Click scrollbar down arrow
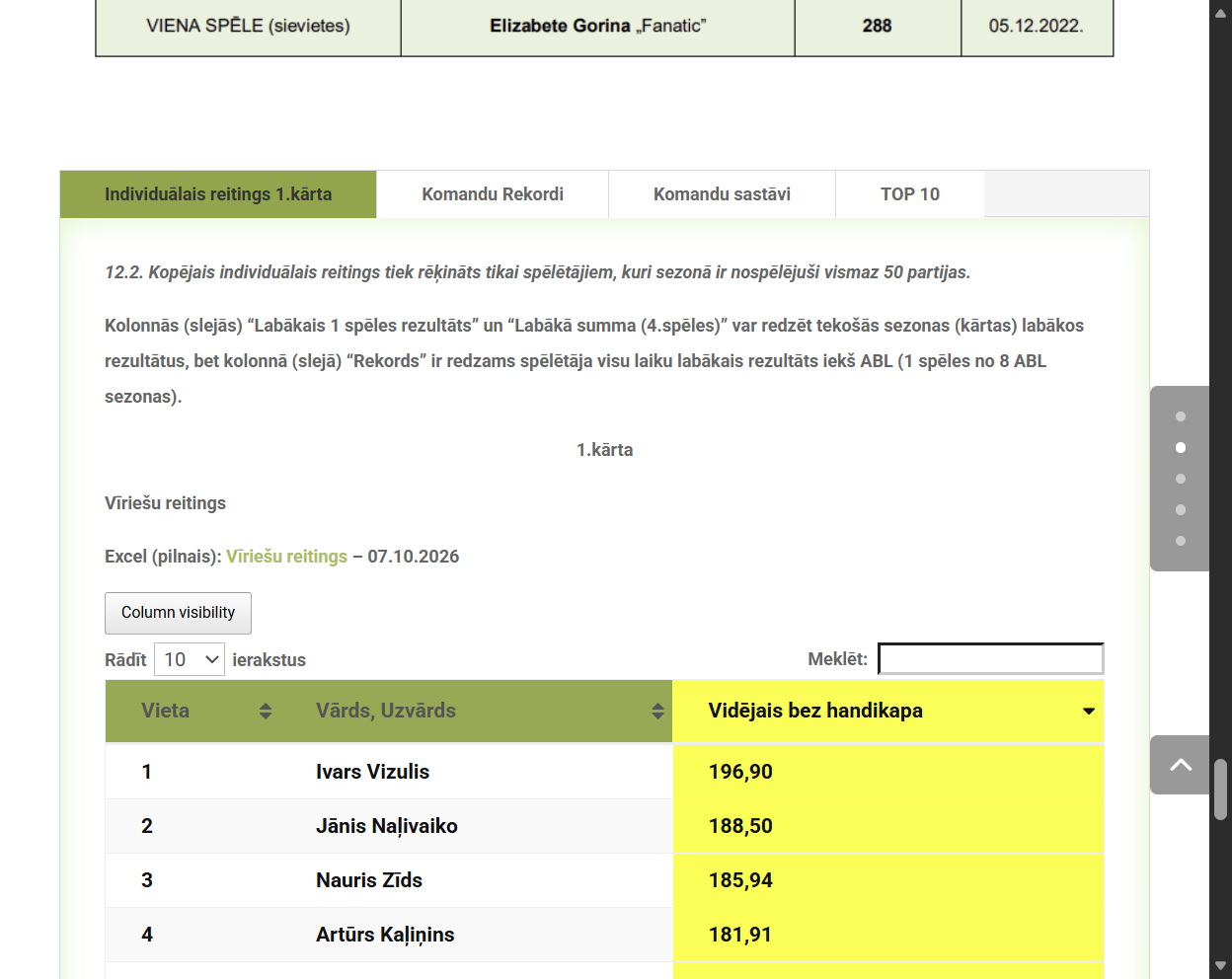Image resolution: width=1232 pixels, height=979 pixels. tap(1221, 966)
